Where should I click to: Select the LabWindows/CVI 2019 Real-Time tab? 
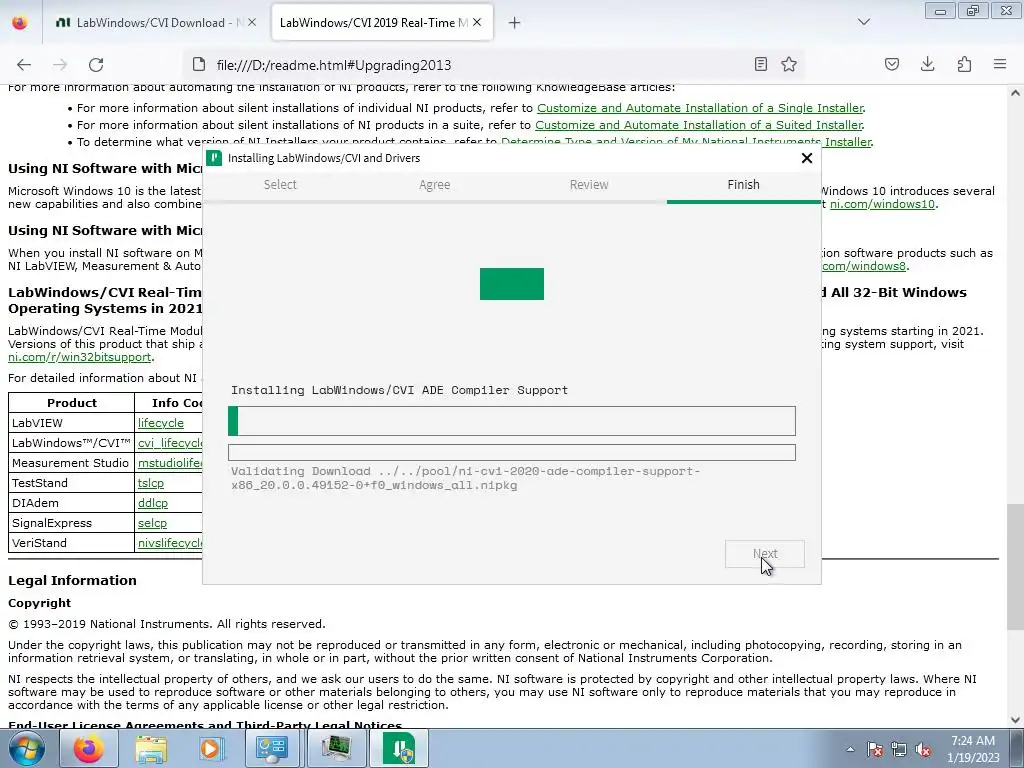(382, 23)
